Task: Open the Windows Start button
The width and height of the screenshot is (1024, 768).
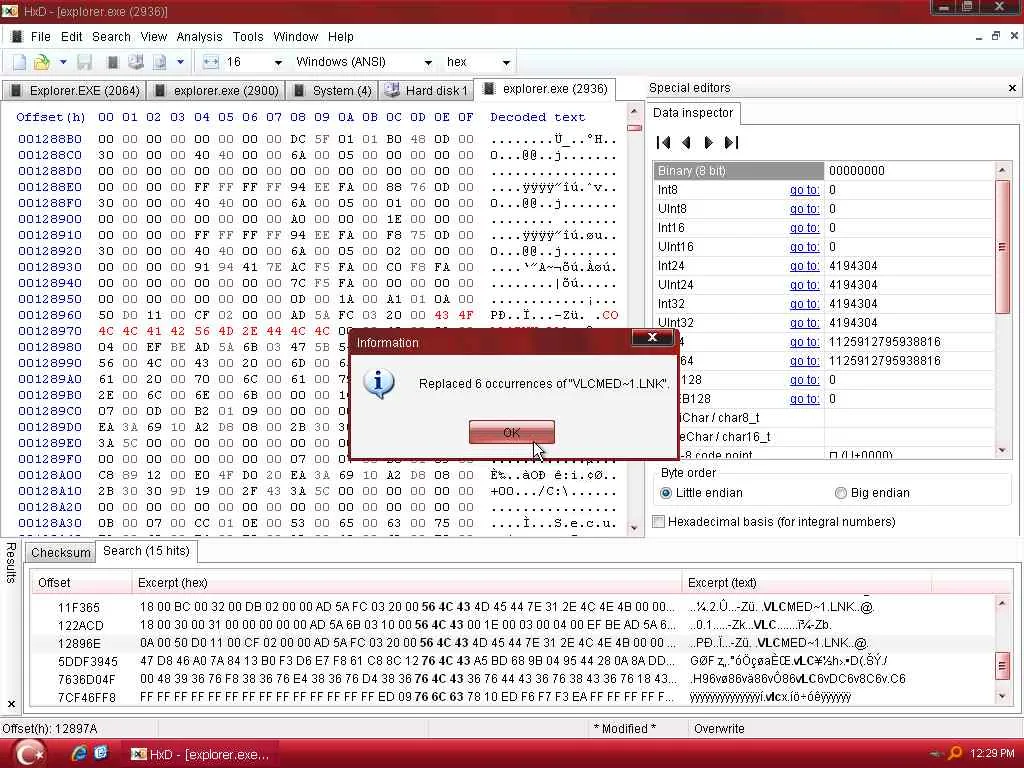Action: (29, 754)
